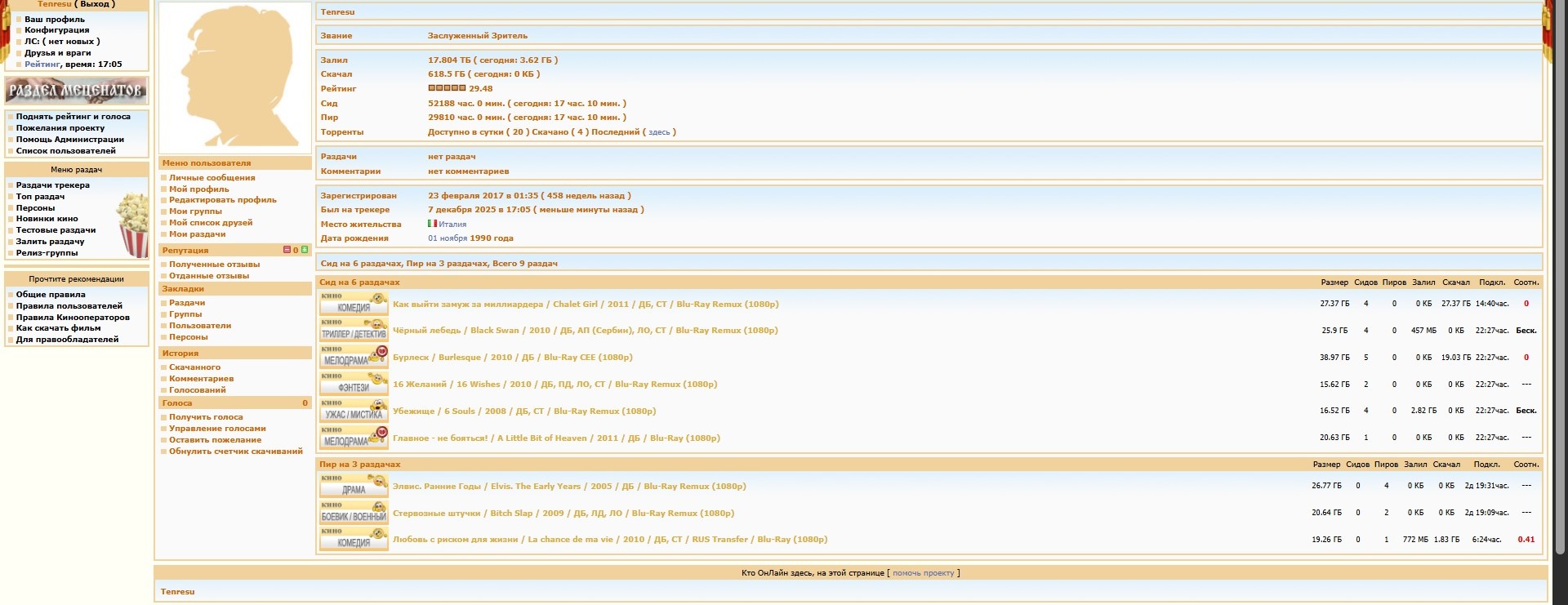Open Общие правила
This screenshot has width=1568, height=605.
51,295
